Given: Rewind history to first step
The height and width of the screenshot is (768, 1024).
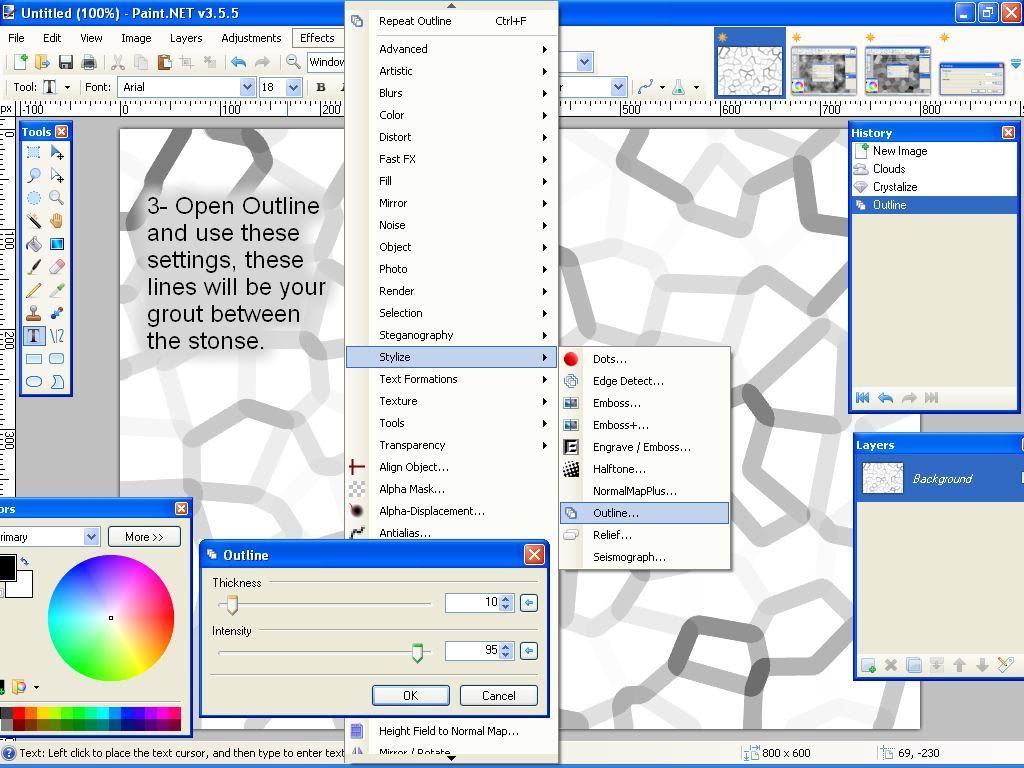Looking at the screenshot, I should 862,398.
